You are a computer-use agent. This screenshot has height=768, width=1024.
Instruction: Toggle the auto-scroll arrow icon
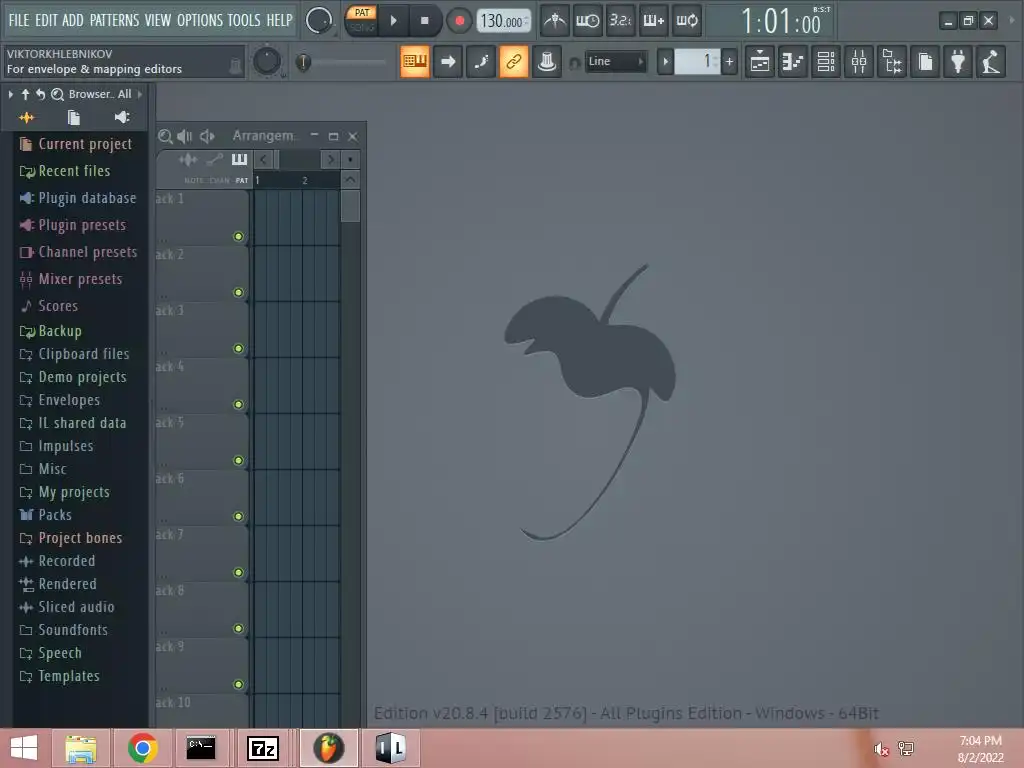click(x=448, y=62)
